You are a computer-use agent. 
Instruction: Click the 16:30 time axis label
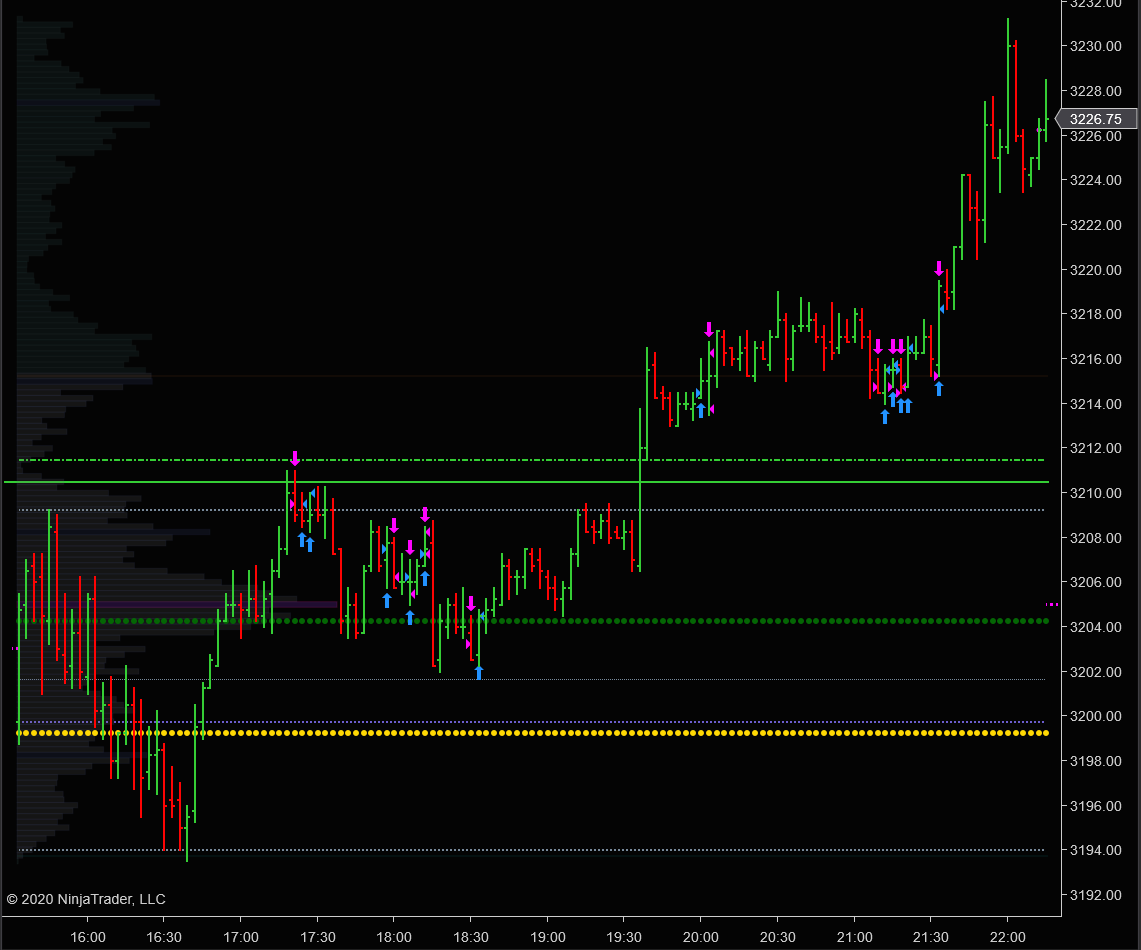(164, 937)
